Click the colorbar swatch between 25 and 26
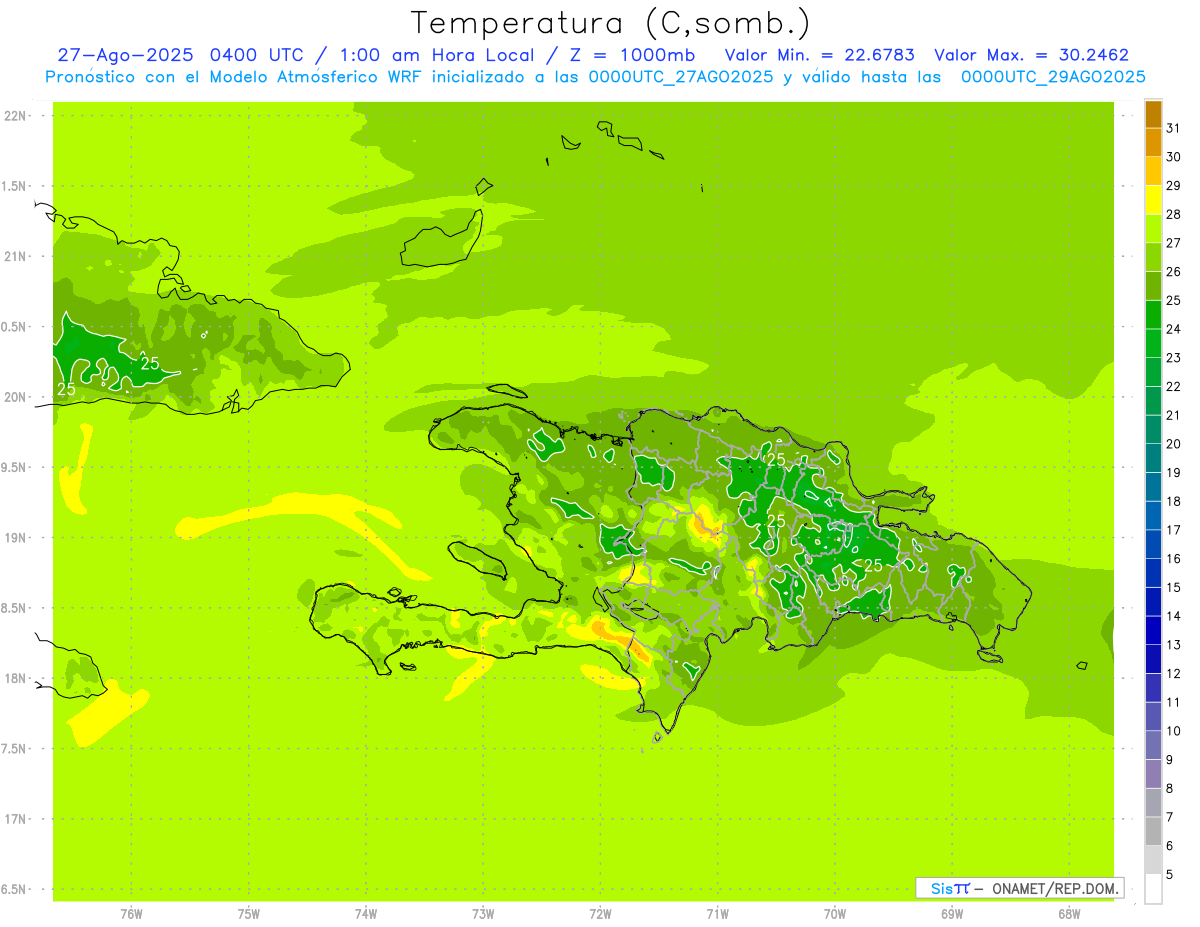1200x927 pixels. [1153, 286]
